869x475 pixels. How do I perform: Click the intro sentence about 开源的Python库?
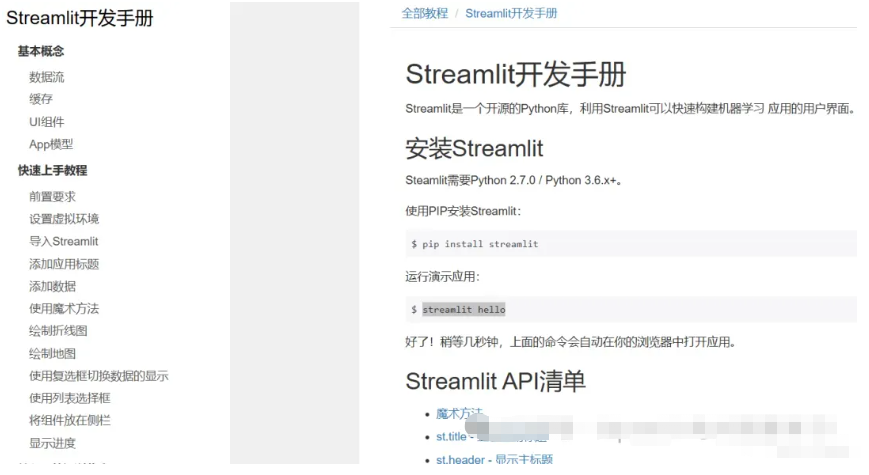631,109
